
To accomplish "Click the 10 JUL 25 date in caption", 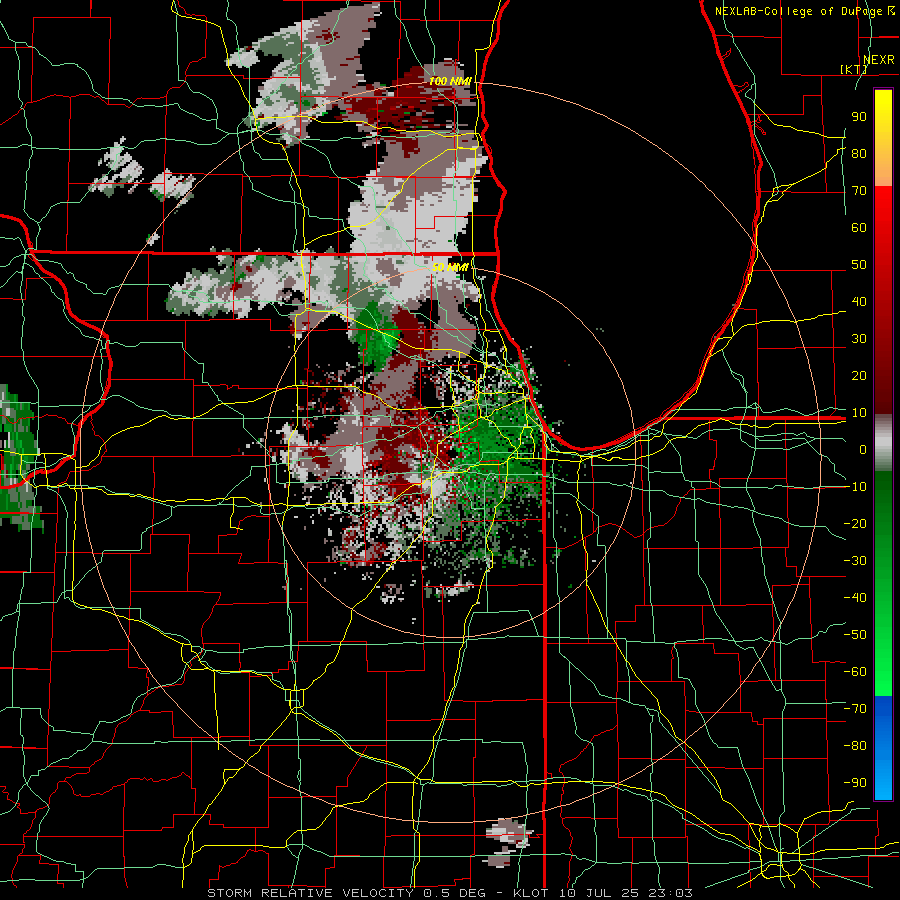I will pos(599,893).
